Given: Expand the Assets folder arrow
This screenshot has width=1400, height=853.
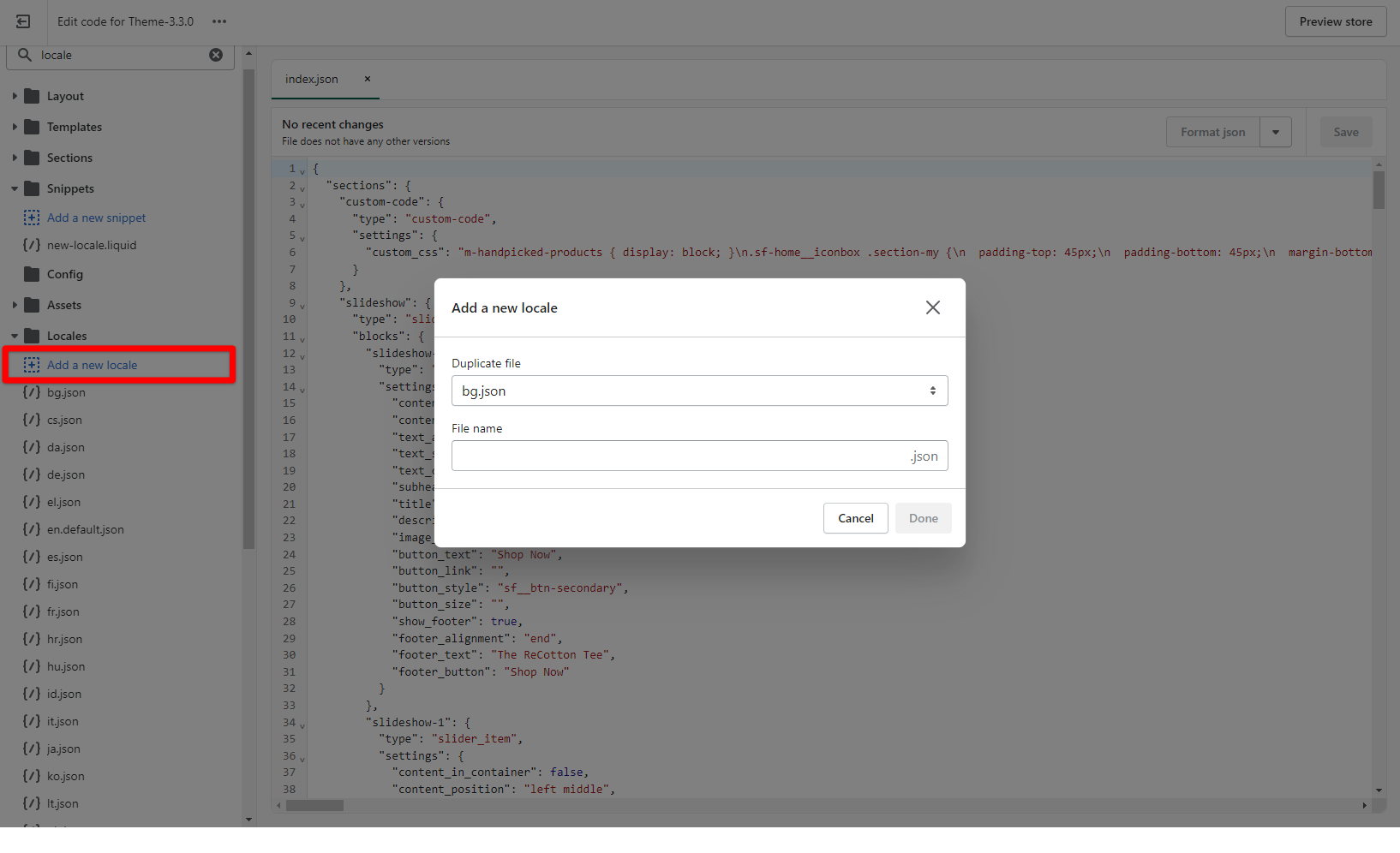Looking at the screenshot, I should 15,305.
